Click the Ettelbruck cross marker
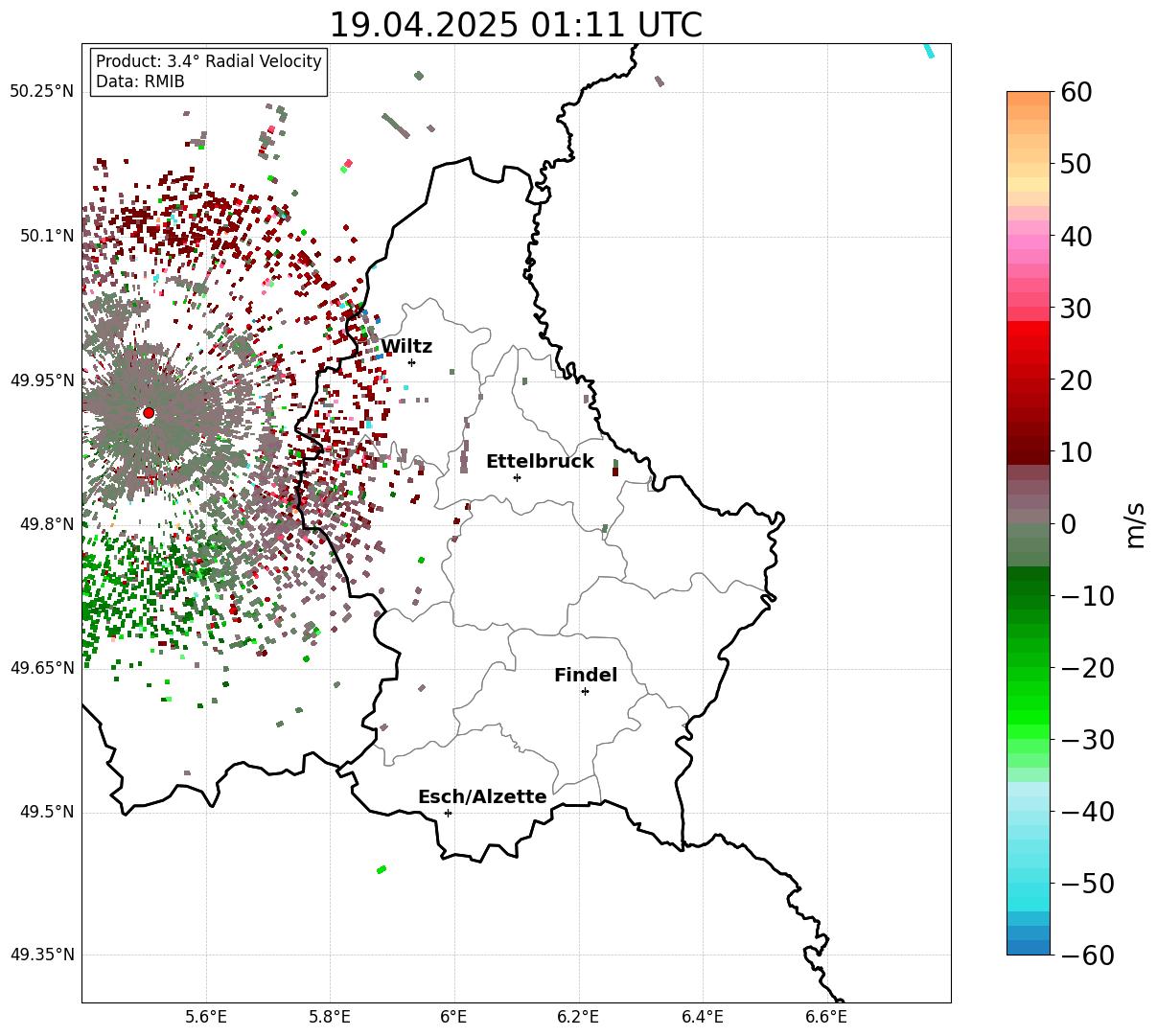 click(518, 477)
